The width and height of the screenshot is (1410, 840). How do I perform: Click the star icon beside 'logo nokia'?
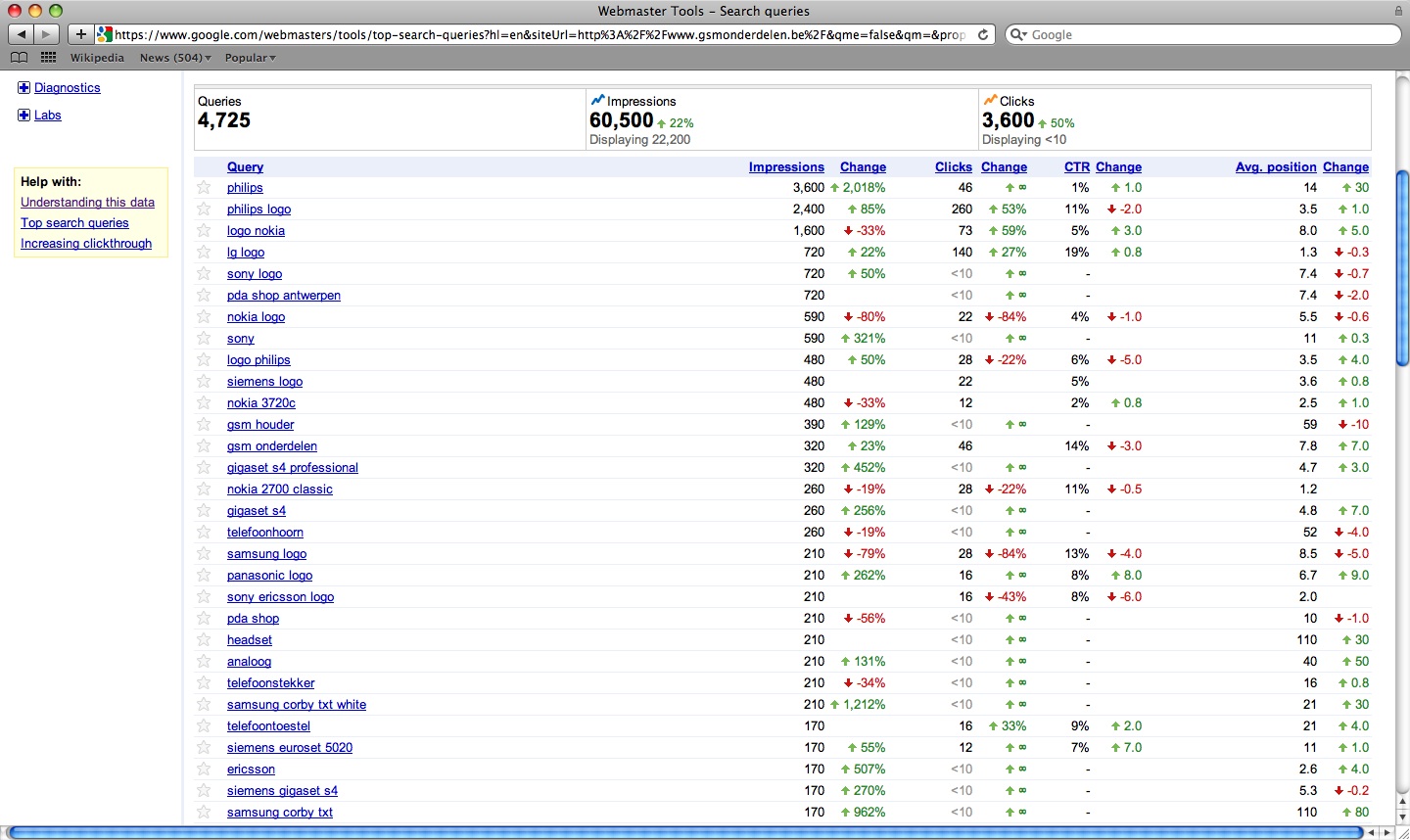point(204,230)
